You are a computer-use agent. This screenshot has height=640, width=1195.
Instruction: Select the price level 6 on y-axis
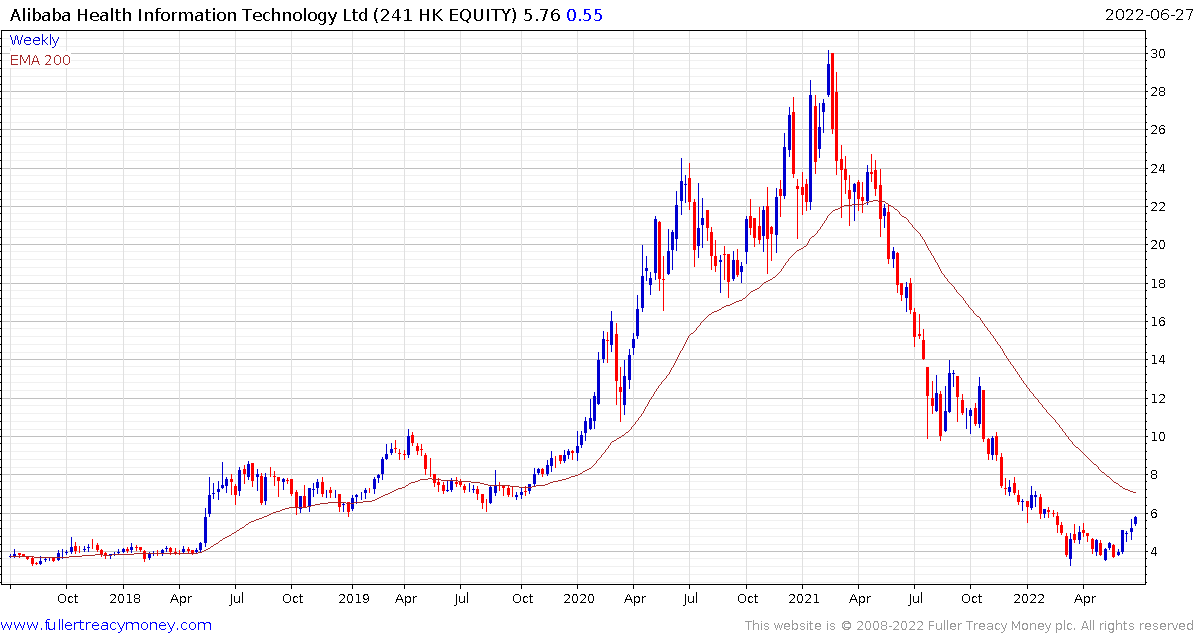(x=1155, y=514)
